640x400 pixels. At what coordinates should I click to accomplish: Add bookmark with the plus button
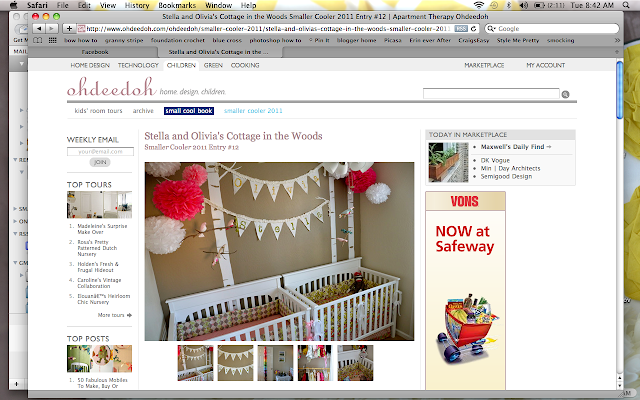69,29
